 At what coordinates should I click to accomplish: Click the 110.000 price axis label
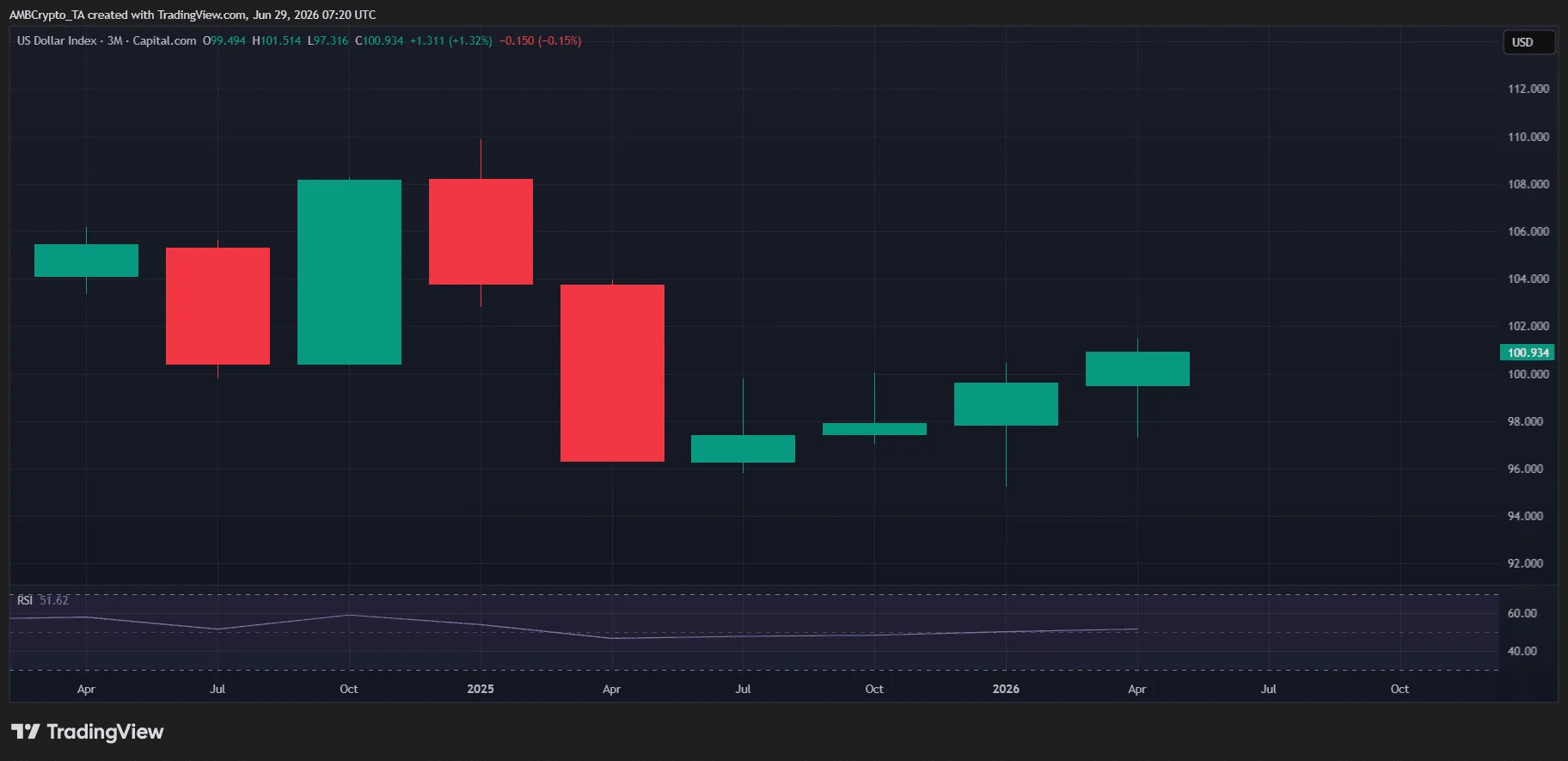click(x=1528, y=137)
